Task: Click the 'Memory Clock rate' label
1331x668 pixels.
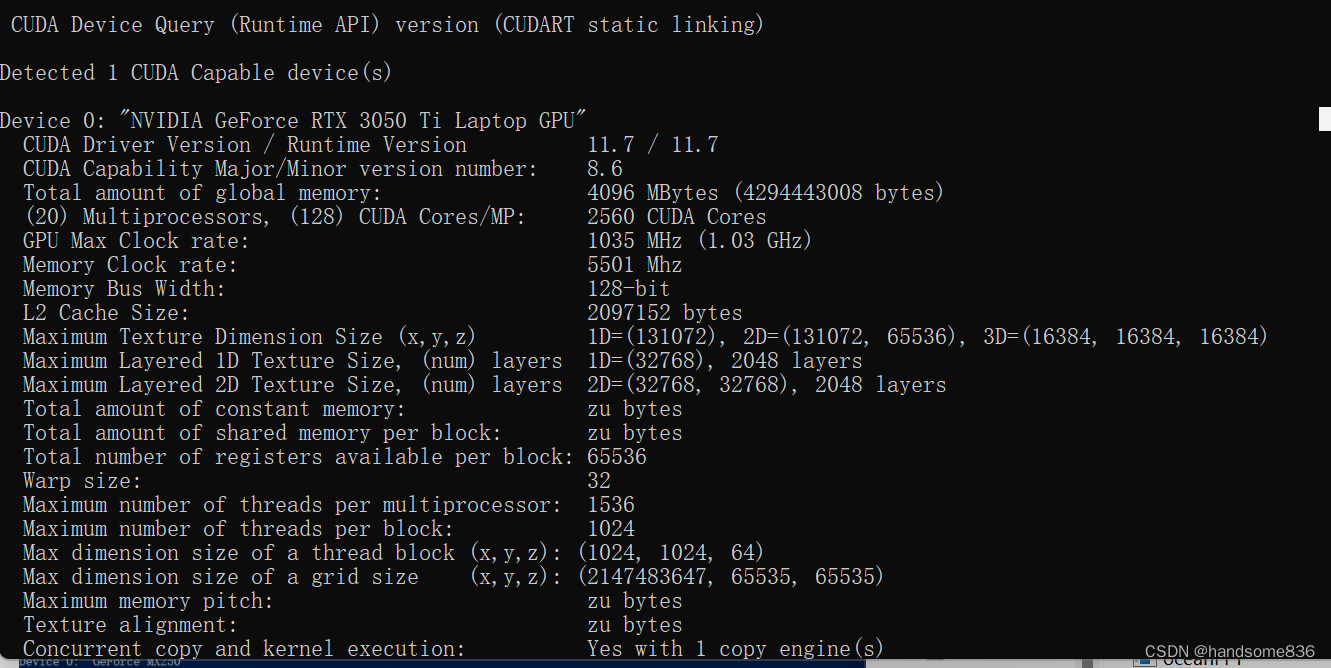Action: (x=131, y=265)
